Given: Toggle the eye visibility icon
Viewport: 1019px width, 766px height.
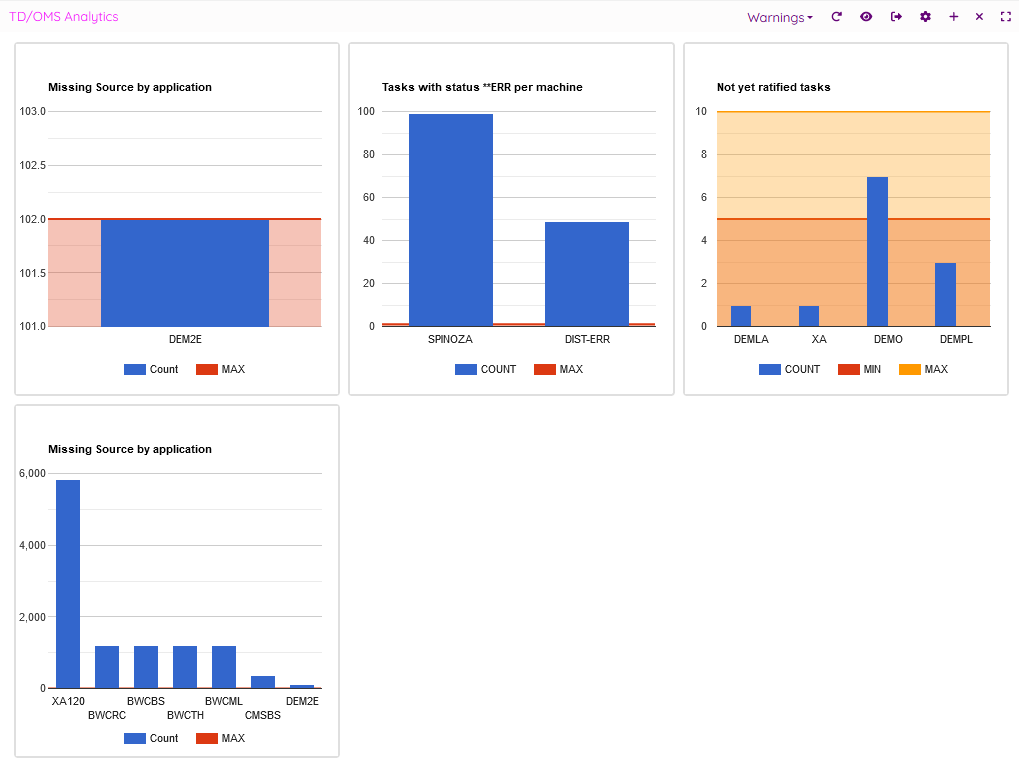Looking at the screenshot, I should (x=866, y=17).
